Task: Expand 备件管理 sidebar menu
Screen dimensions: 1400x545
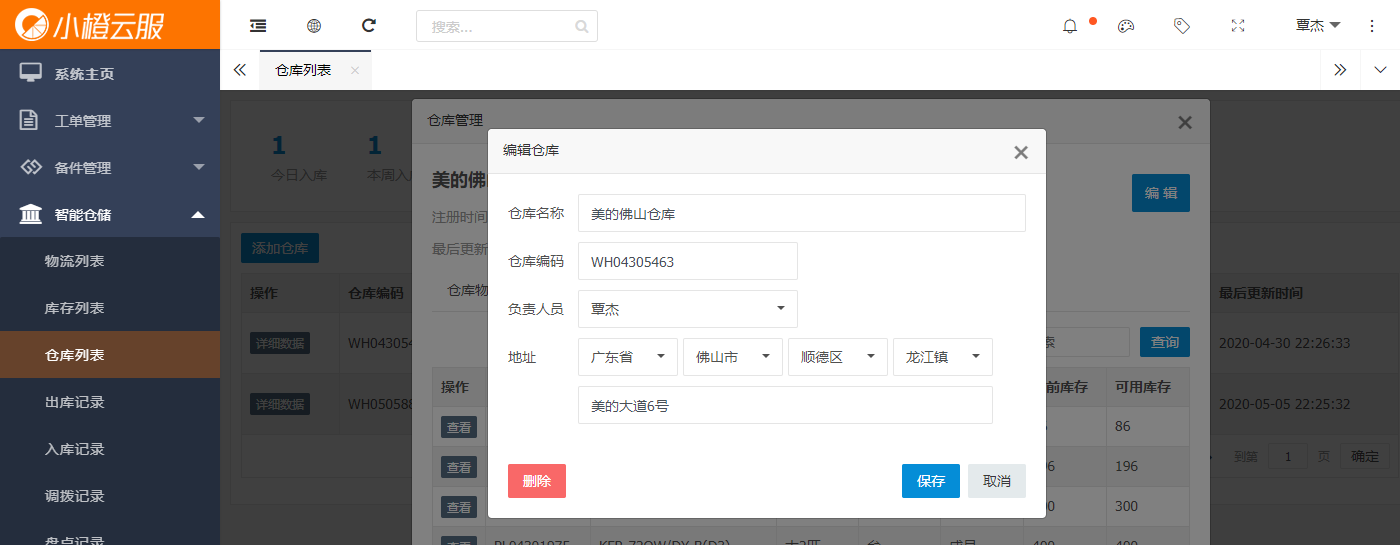Action: pos(110,167)
